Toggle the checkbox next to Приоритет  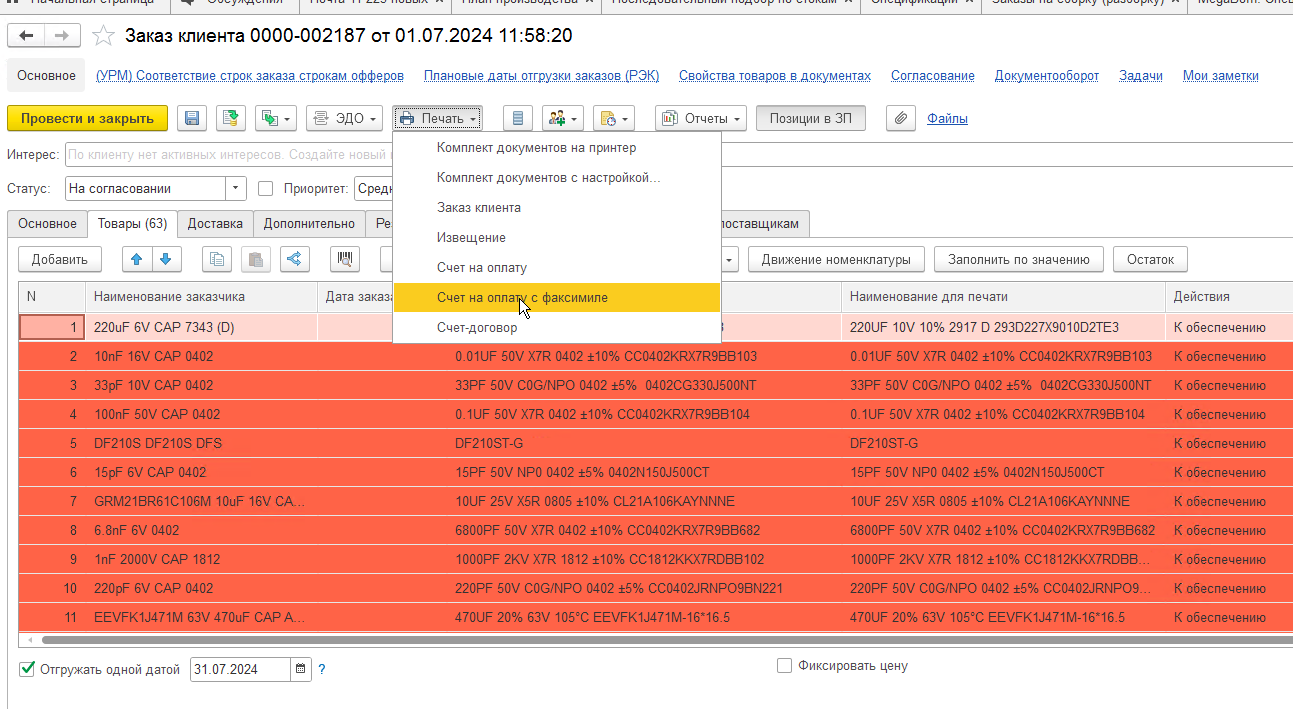coord(266,188)
